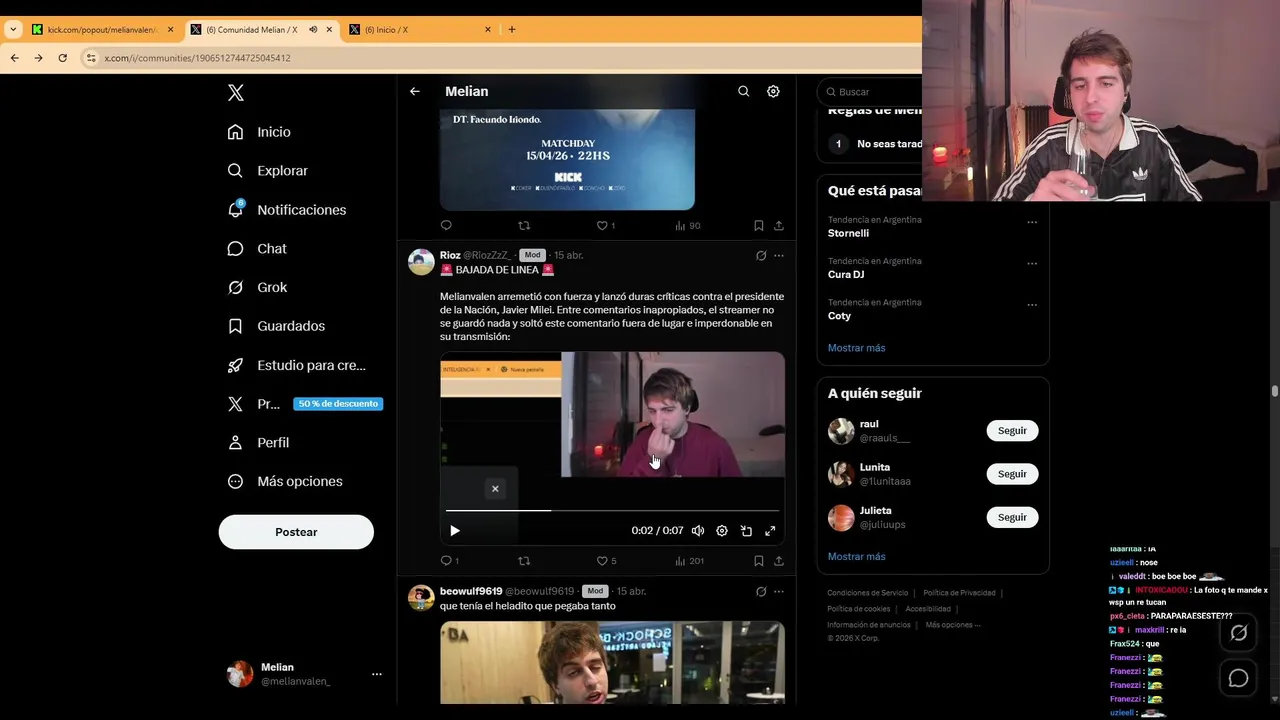
Task: Open Grok in the sidebar
Action: click(257, 287)
